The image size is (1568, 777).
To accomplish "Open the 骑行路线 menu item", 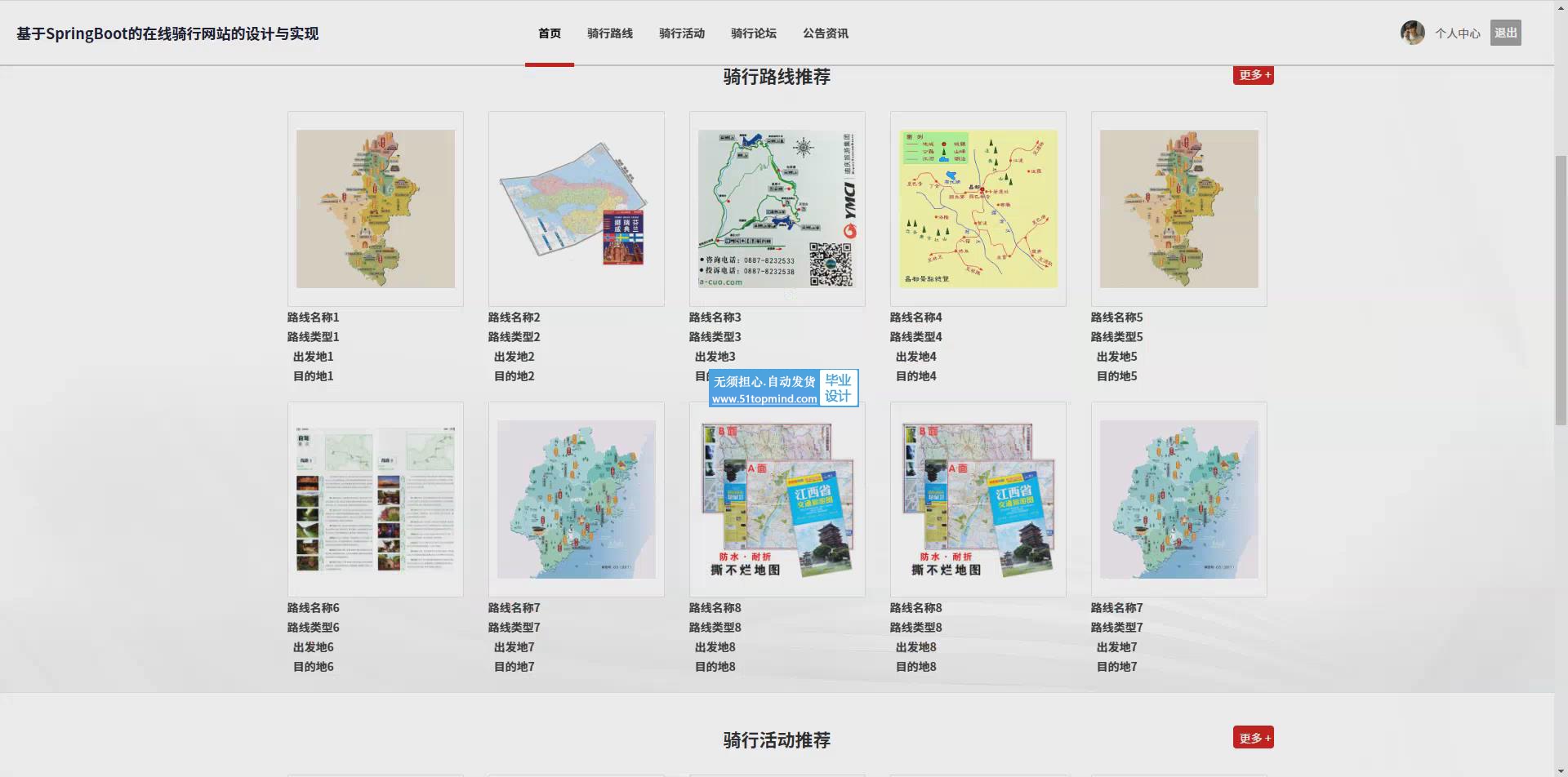I will click(x=609, y=33).
